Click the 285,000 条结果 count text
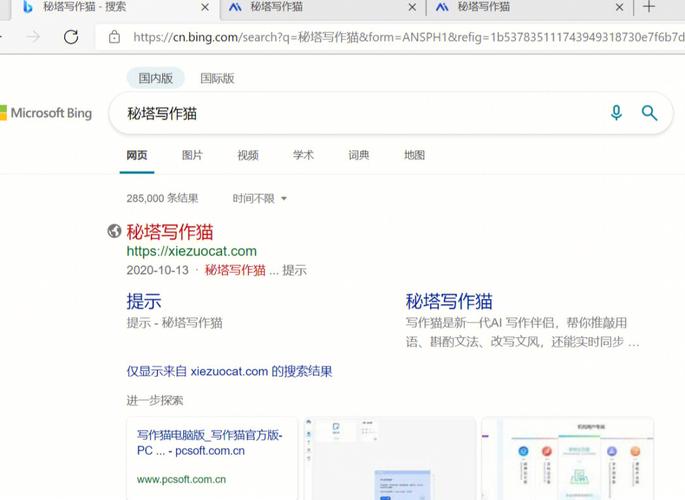685x500 pixels. 162,199
